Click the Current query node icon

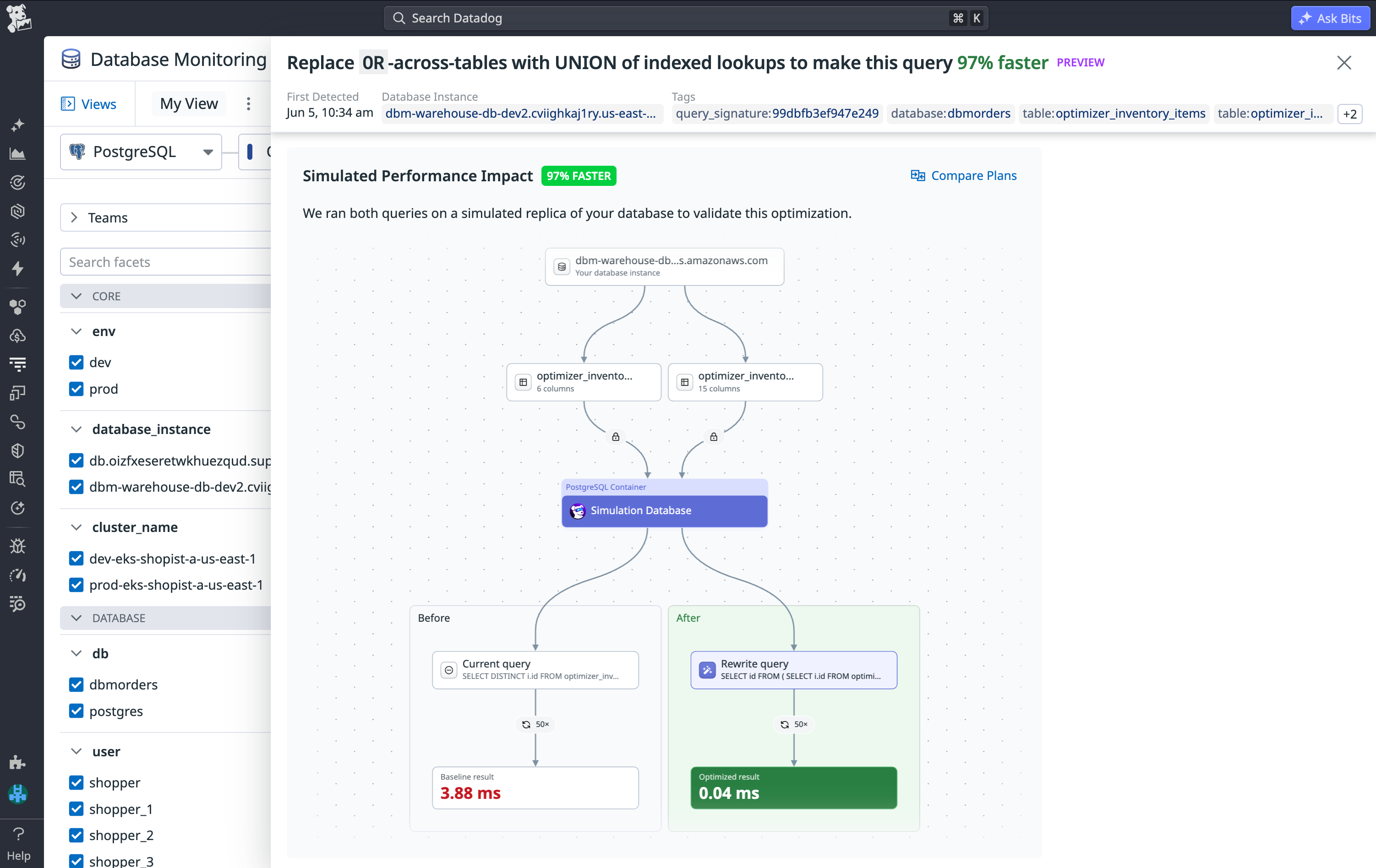(449, 670)
